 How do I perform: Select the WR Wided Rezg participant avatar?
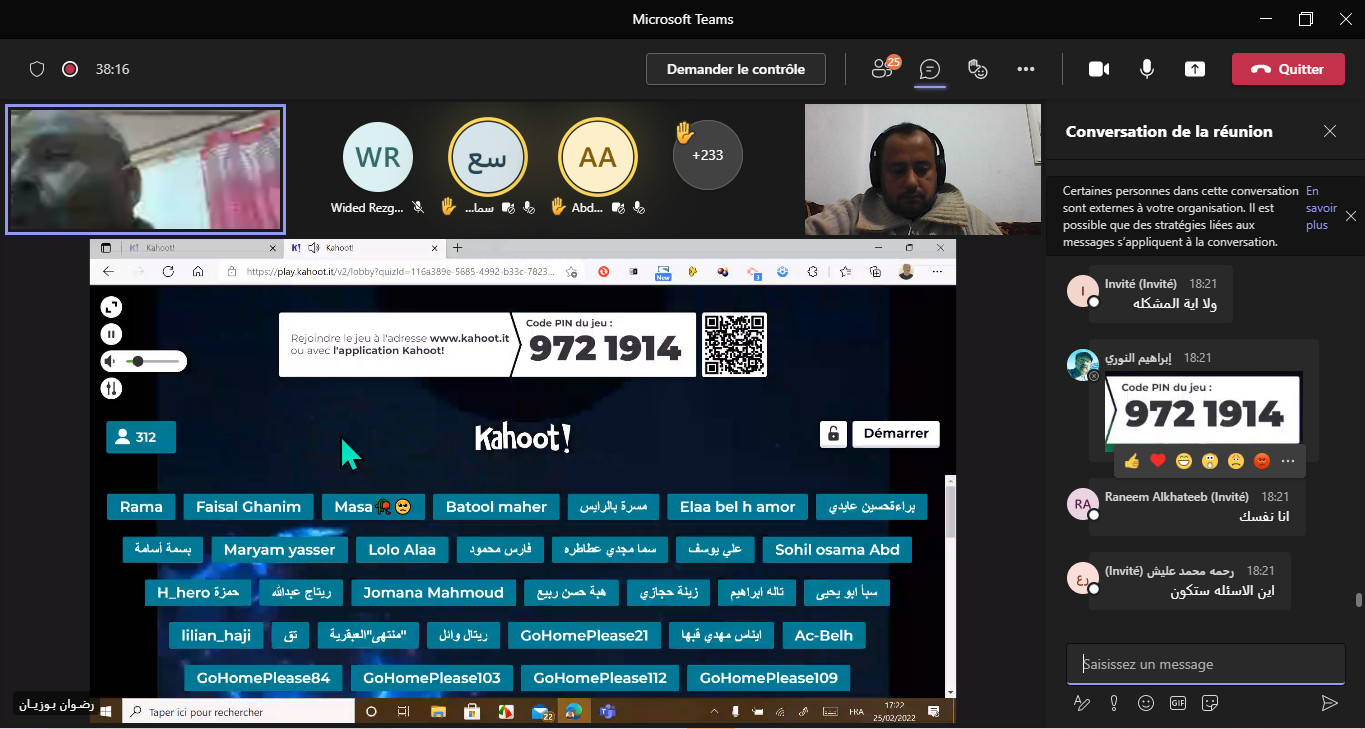point(378,158)
